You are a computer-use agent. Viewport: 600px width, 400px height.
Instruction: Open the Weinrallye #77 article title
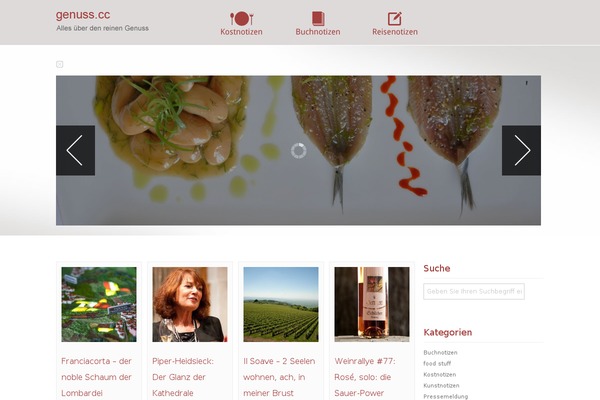(x=365, y=377)
